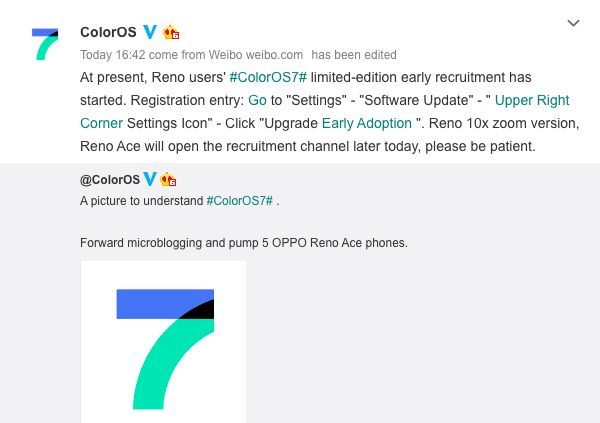
Task: Click the "A picture to understand" text
Action: point(141,201)
